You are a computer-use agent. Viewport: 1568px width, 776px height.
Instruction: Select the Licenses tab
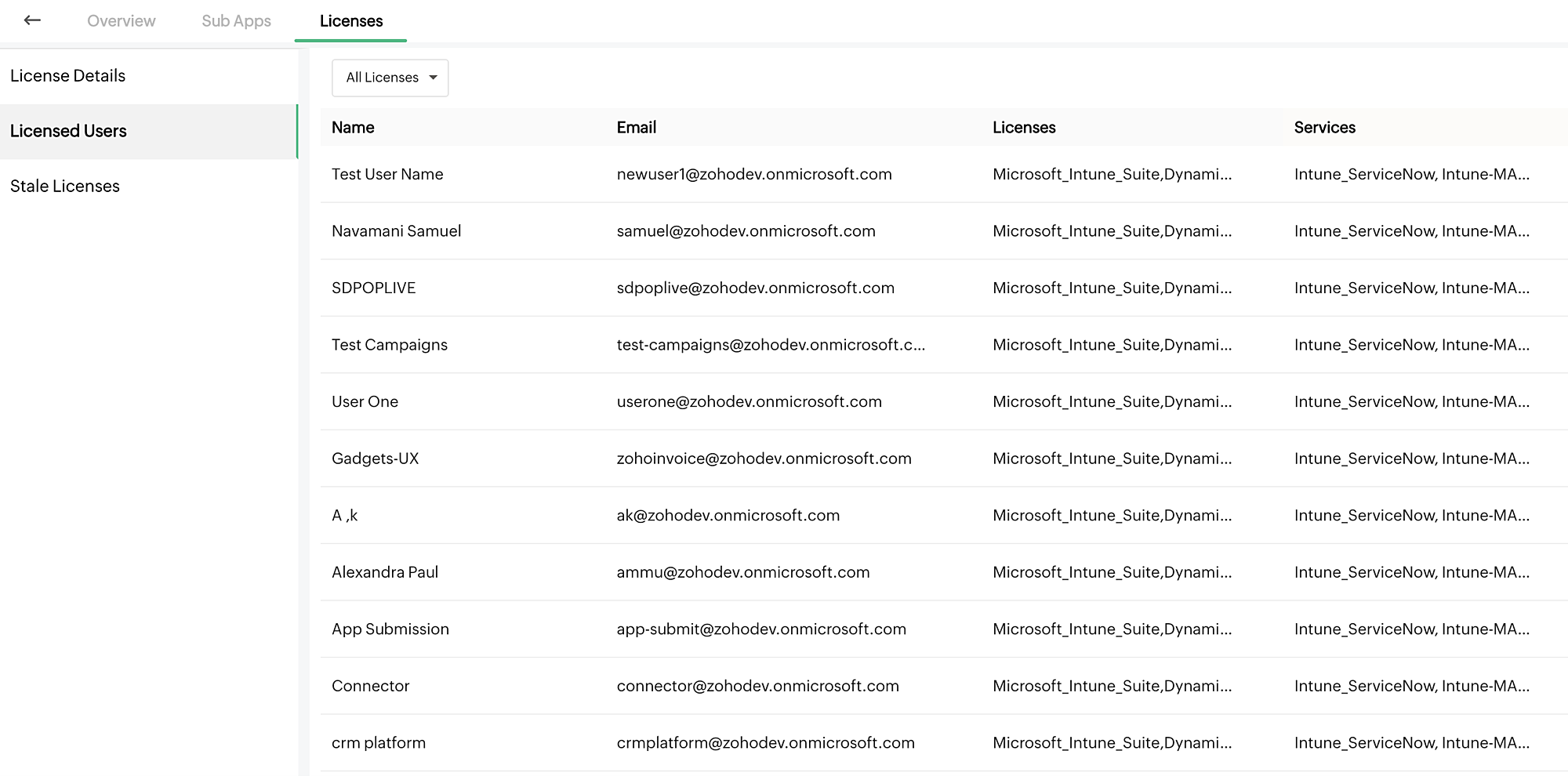351,21
